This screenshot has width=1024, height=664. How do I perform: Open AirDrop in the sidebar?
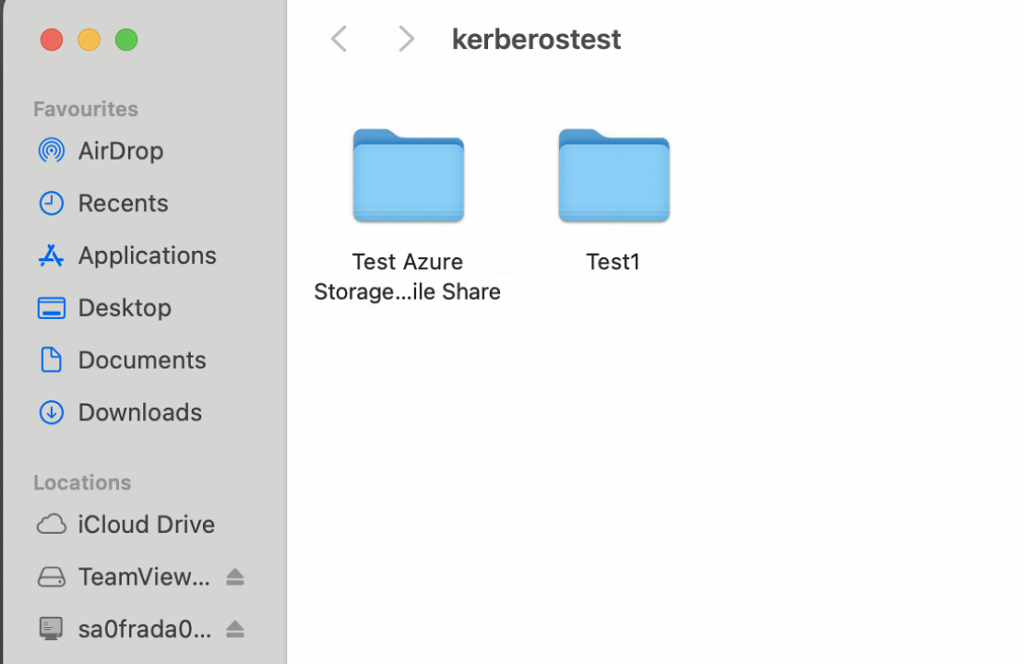point(120,151)
